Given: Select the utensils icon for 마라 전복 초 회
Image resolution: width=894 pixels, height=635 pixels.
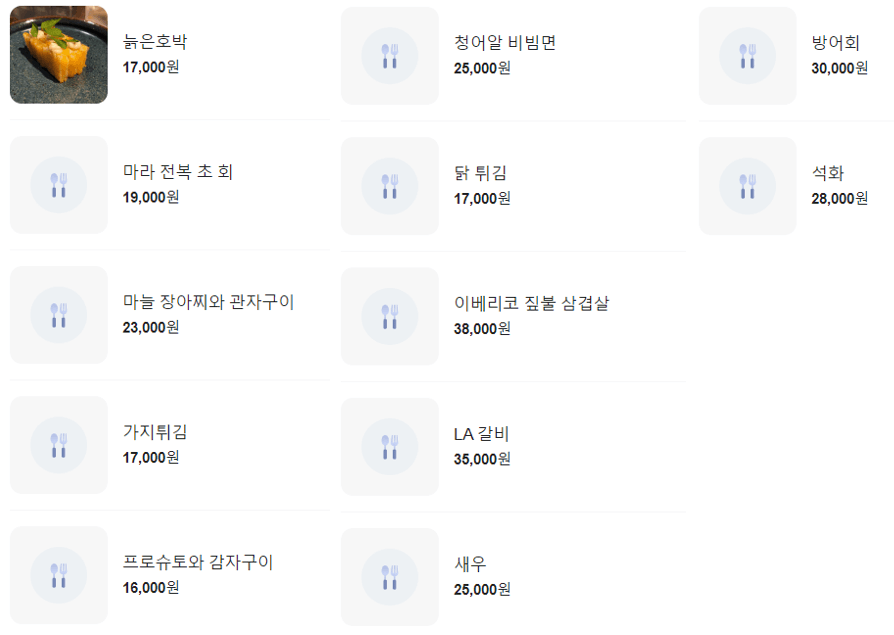Looking at the screenshot, I should 59,185.
